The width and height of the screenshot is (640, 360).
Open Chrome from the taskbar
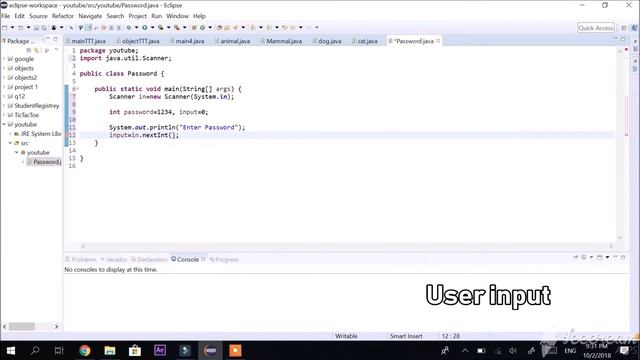point(85,351)
